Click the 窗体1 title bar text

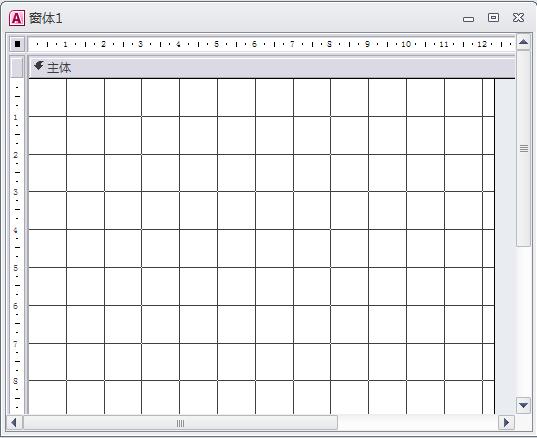pos(46,18)
